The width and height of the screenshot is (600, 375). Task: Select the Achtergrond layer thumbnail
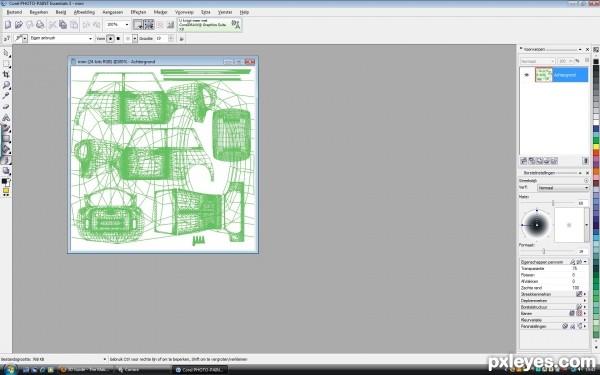point(544,75)
